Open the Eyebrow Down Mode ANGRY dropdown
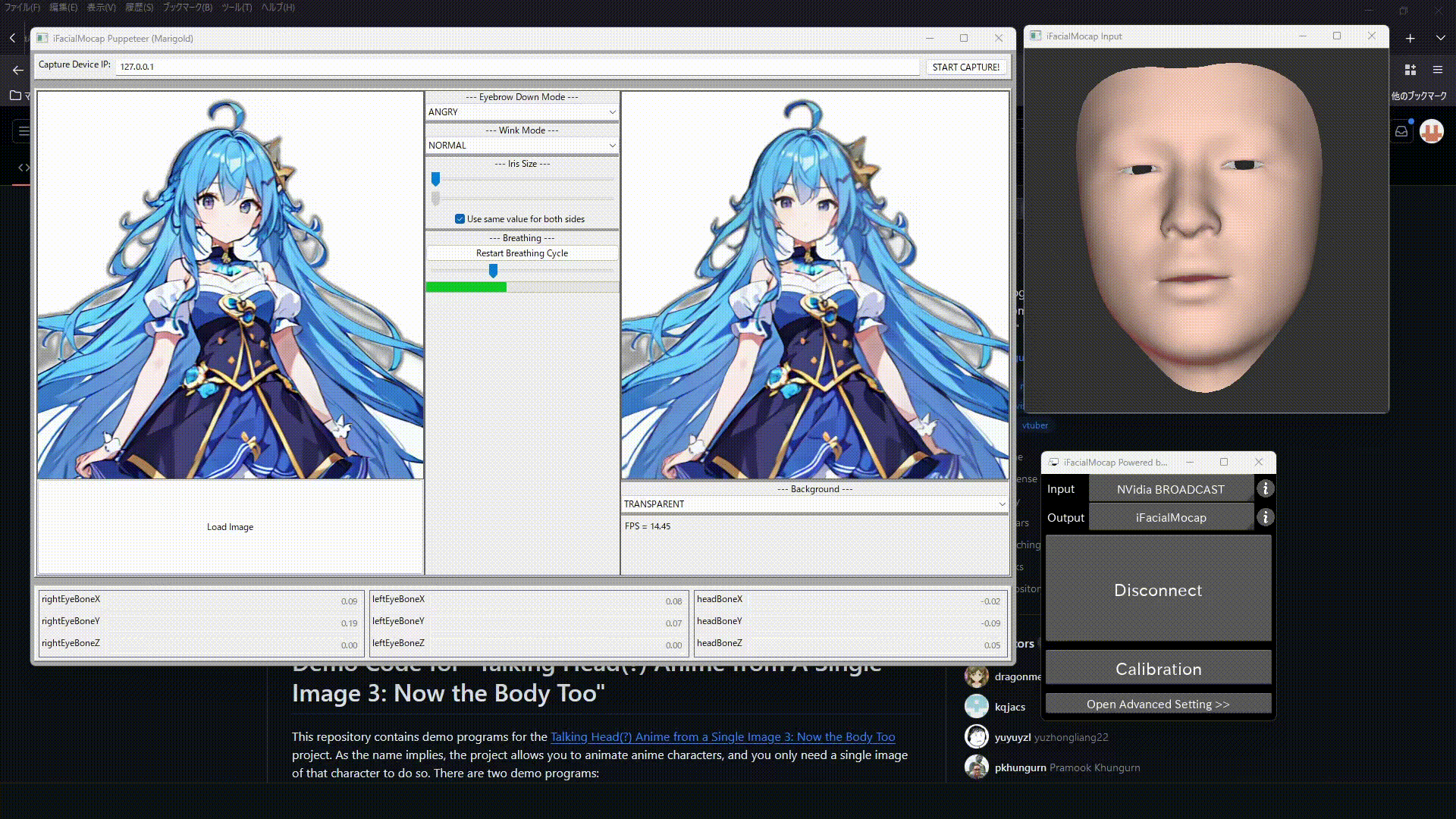 coord(522,111)
